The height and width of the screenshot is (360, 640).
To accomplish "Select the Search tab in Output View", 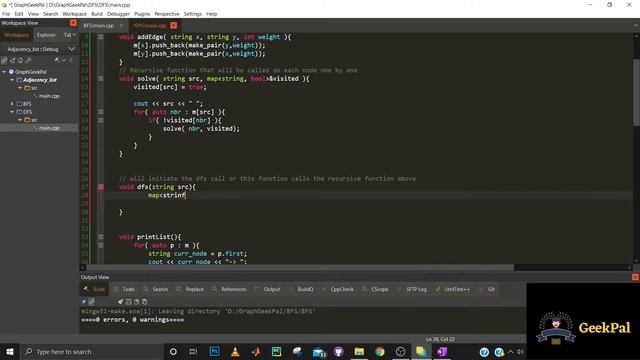I will coord(156,289).
